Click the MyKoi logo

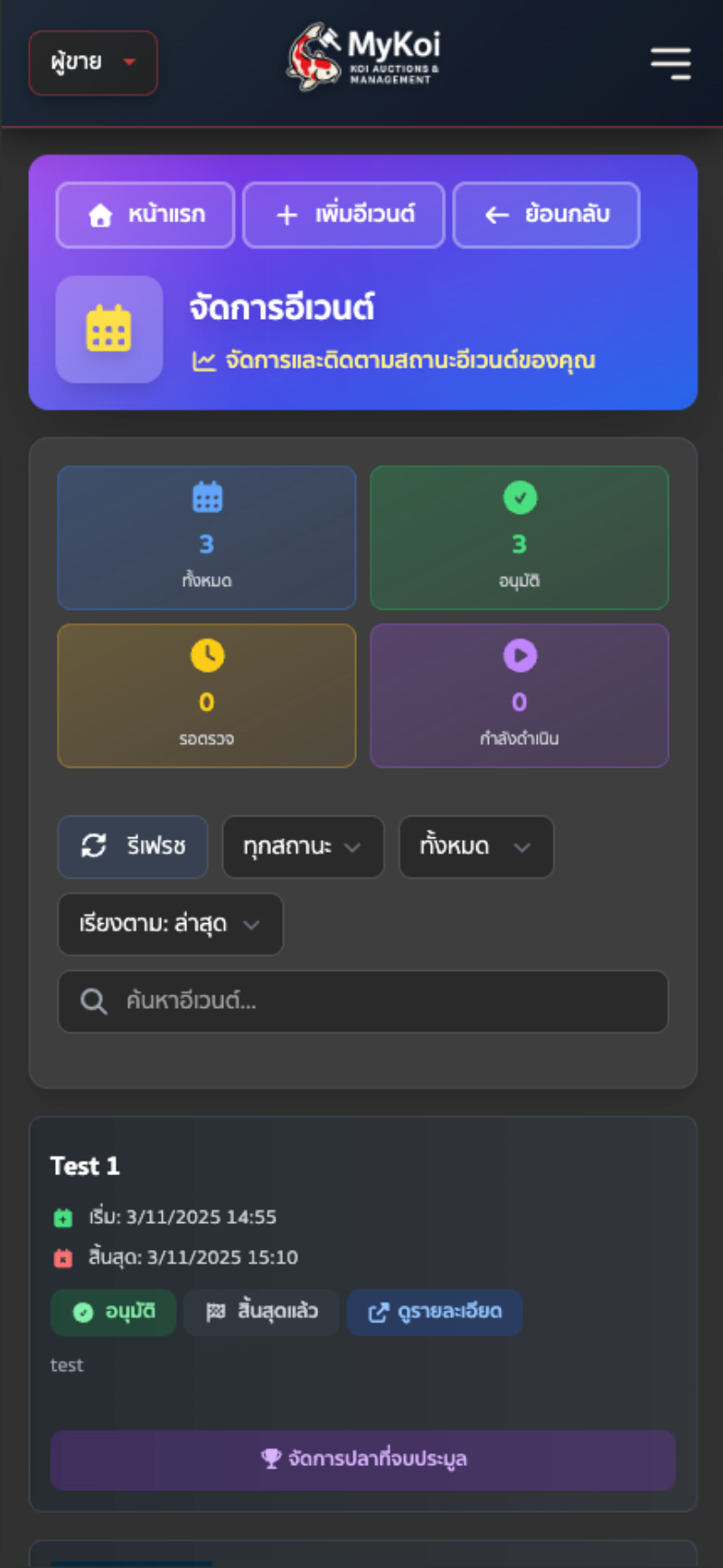pyautogui.click(x=363, y=58)
